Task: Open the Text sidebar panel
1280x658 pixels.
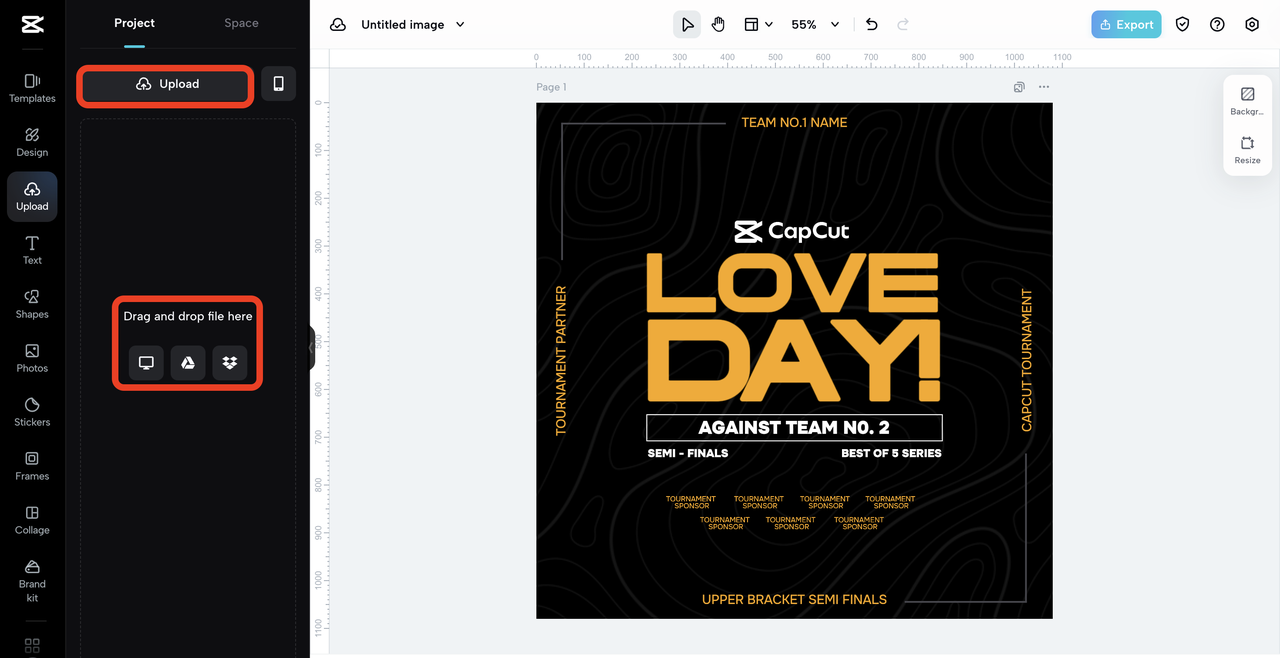Action: (x=32, y=250)
